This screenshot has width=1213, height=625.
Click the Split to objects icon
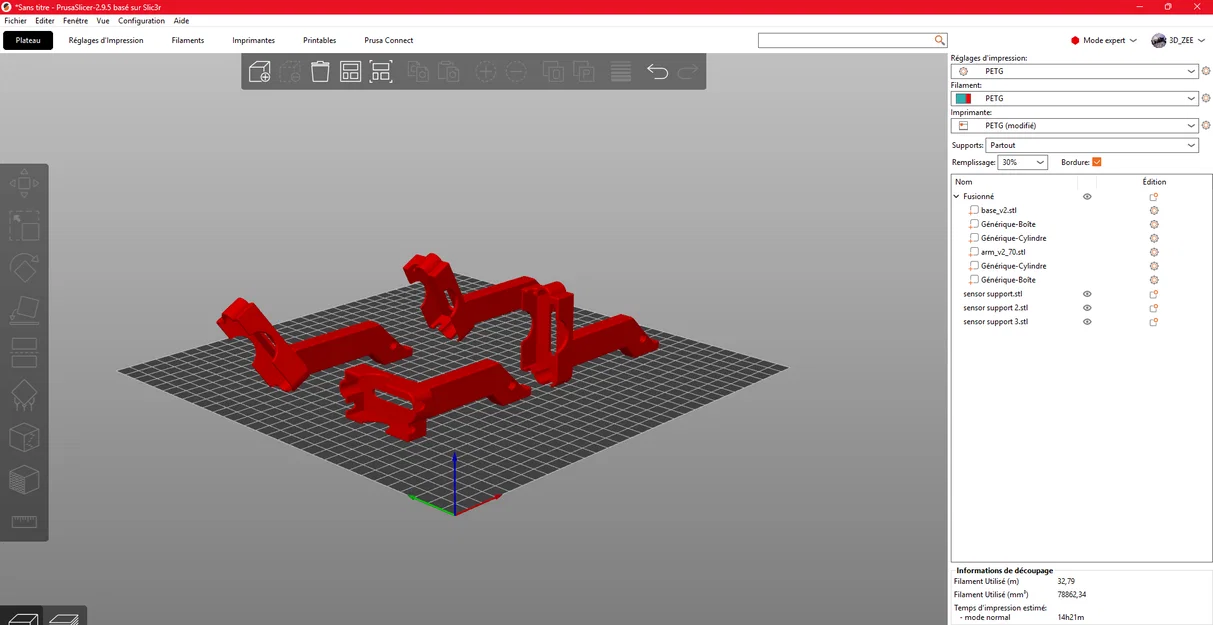553,71
